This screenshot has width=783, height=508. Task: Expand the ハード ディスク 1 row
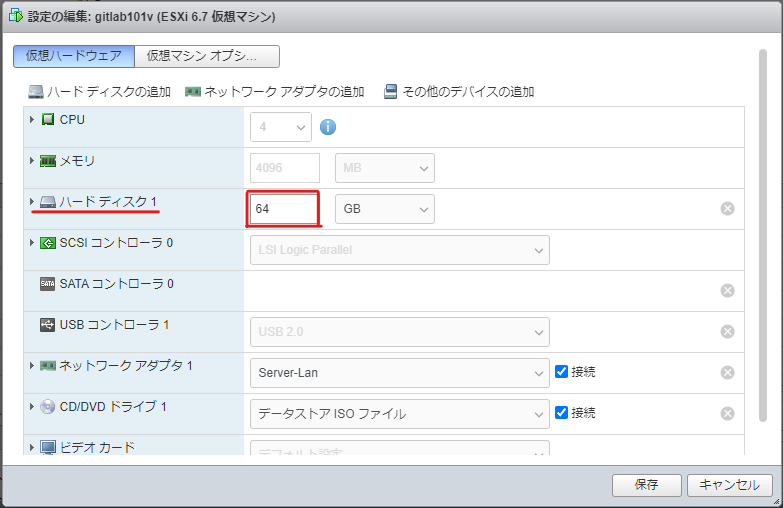click(31, 202)
